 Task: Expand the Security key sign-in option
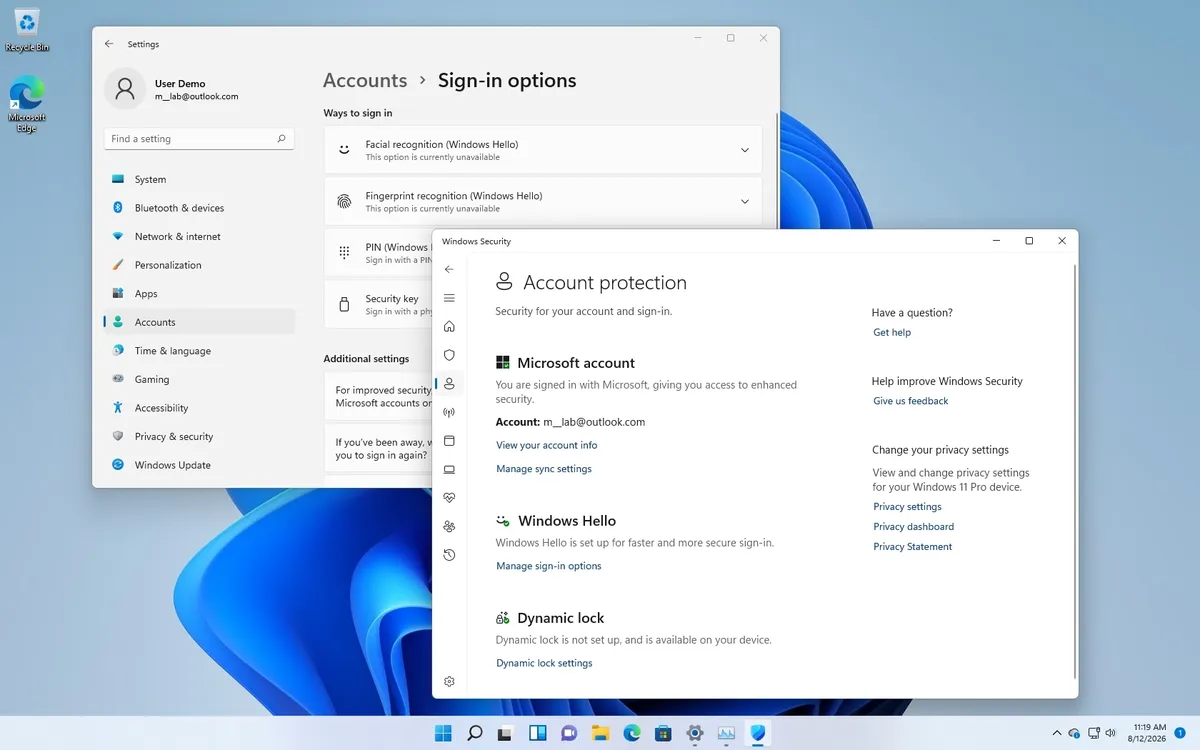[380, 305]
